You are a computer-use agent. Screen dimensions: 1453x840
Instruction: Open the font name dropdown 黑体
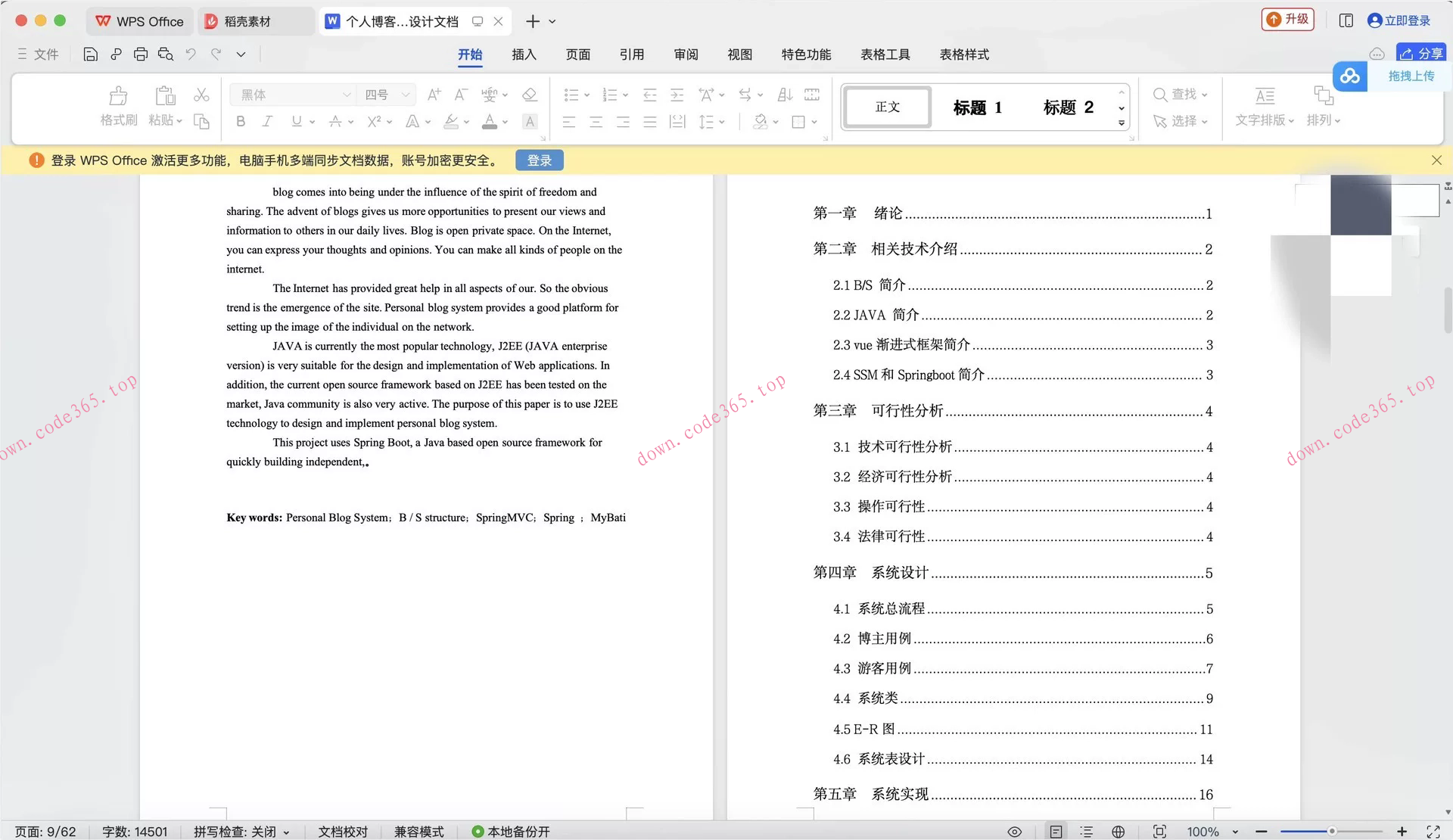[347, 95]
